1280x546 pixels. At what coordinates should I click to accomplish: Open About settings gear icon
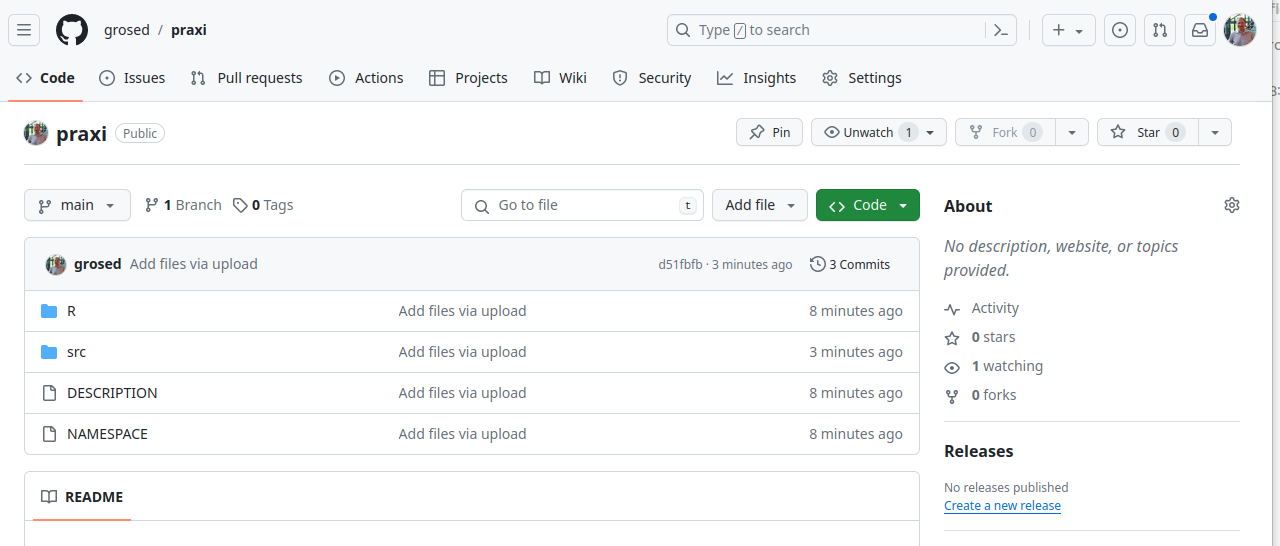1231,205
